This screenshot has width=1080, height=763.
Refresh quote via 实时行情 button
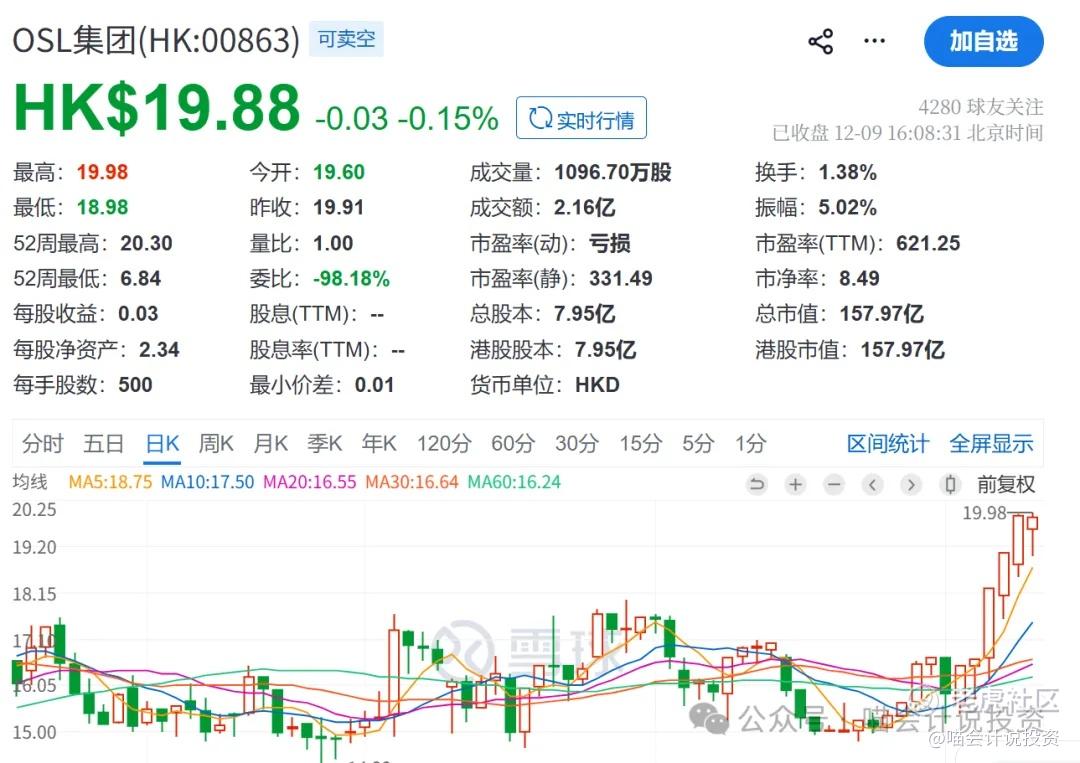point(581,118)
